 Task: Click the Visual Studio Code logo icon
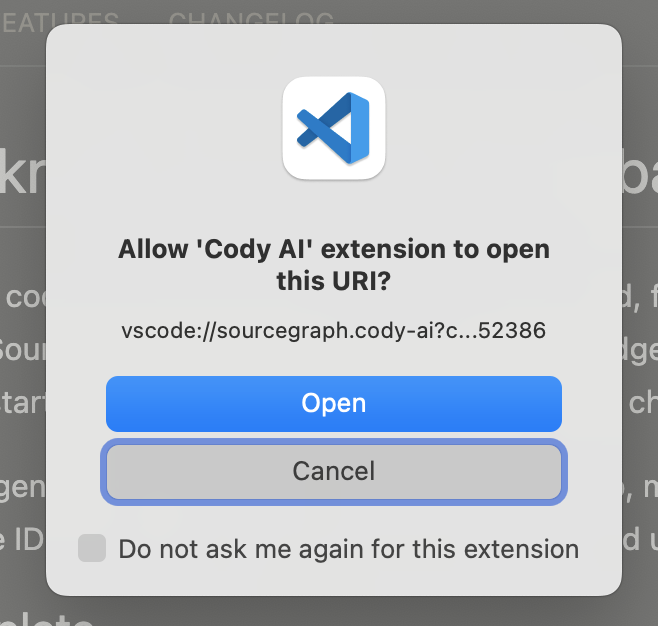[334, 128]
